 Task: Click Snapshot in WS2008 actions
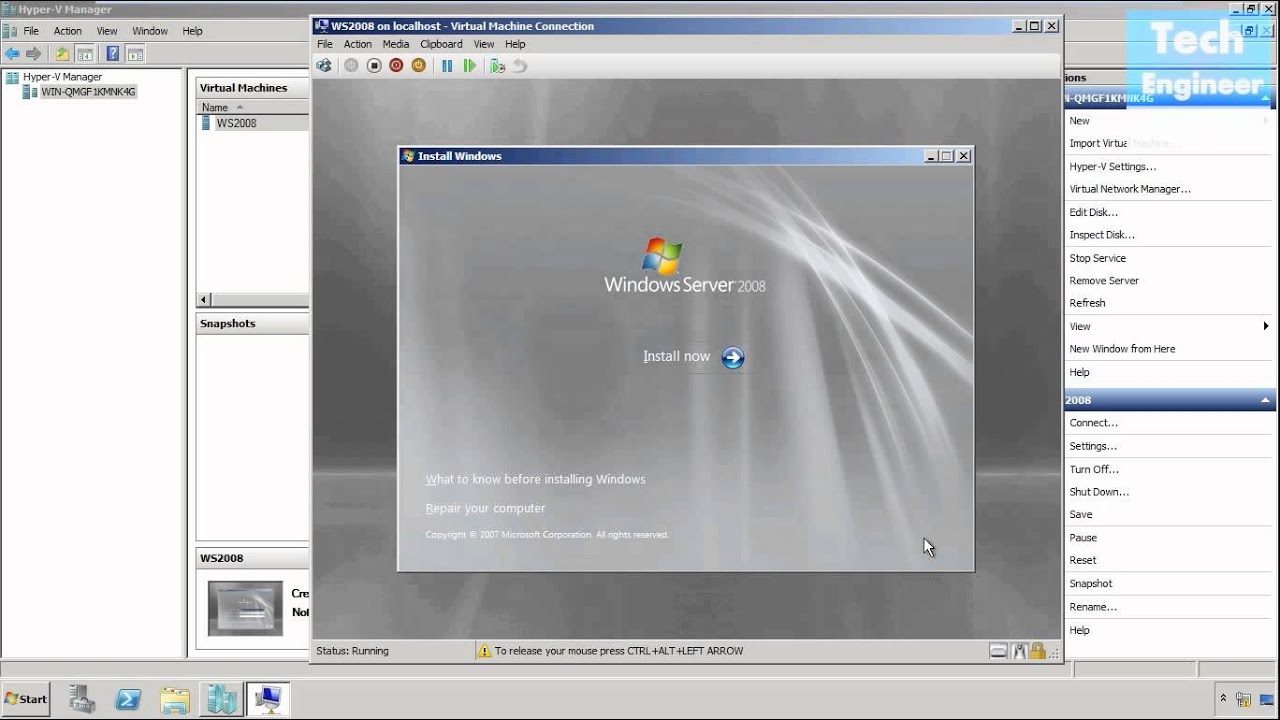pyautogui.click(x=1090, y=584)
